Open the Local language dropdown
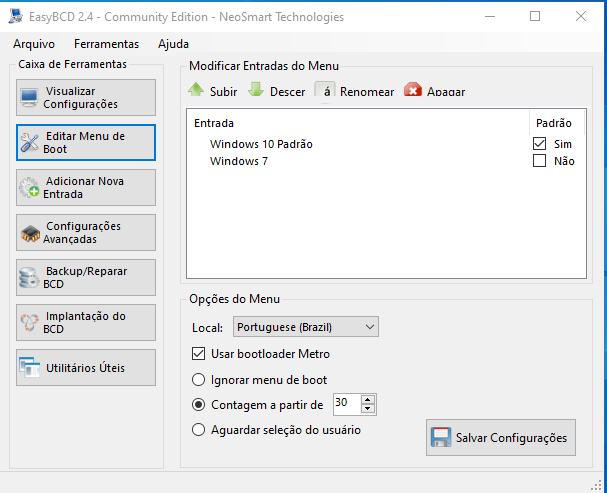The width and height of the screenshot is (607, 493). click(306, 327)
